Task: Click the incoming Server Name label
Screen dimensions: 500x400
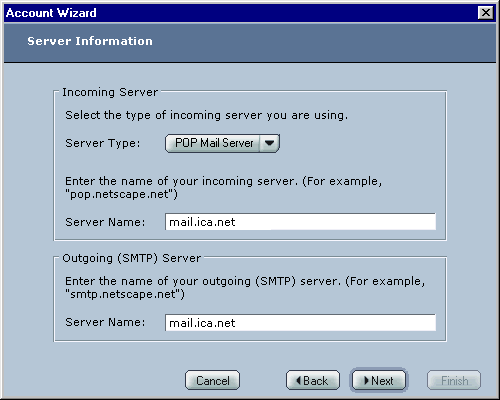Action: click(x=105, y=222)
